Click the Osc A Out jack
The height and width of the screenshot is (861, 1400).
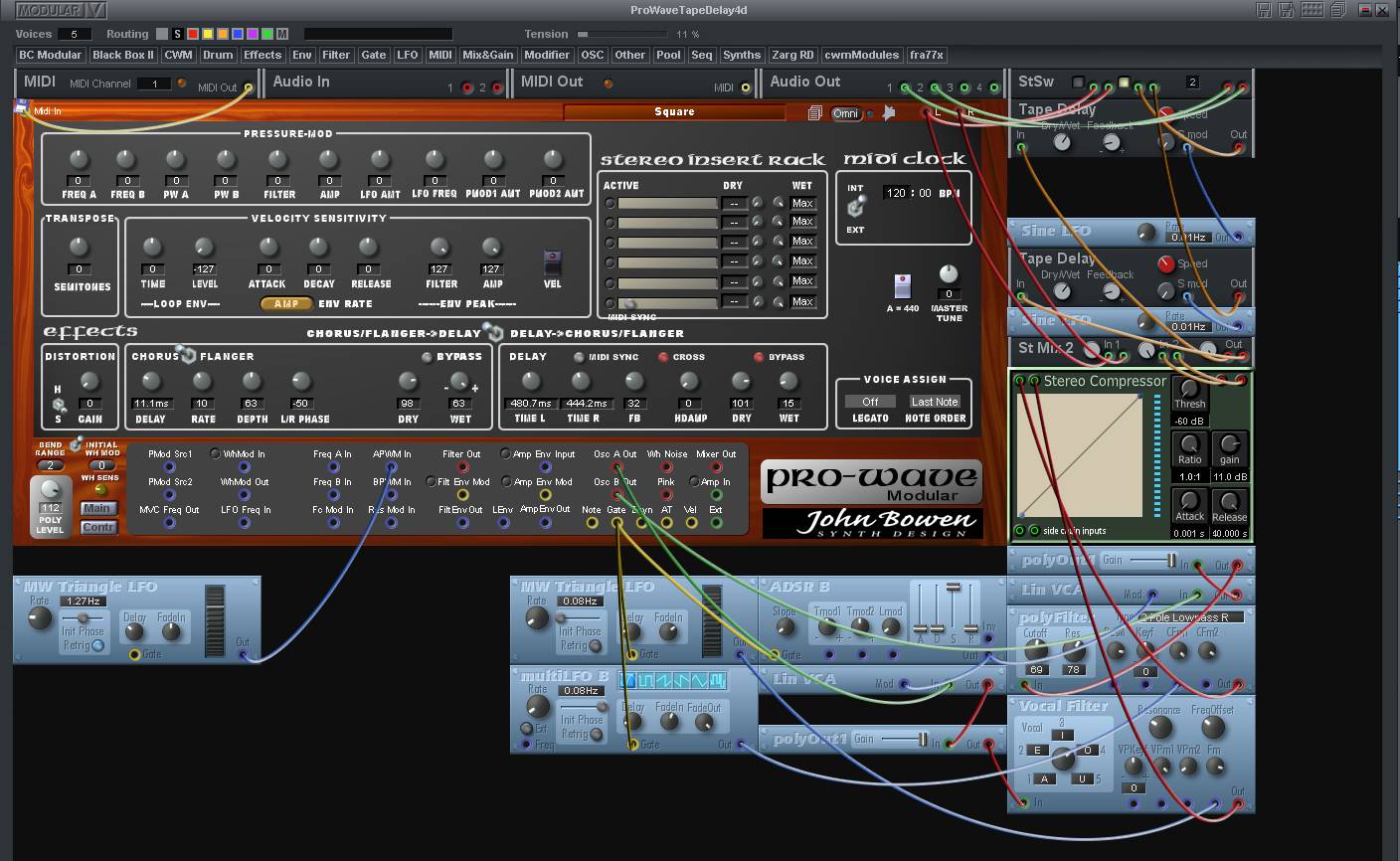616,466
